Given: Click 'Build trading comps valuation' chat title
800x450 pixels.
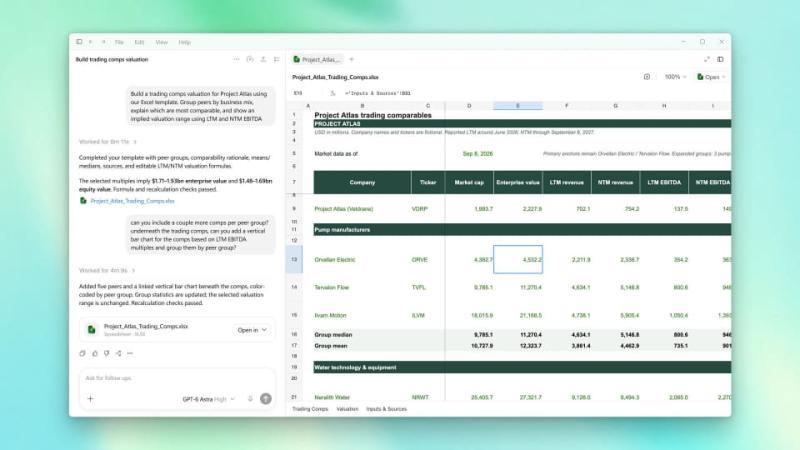Looking at the screenshot, I should pyautogui.click(x=112, y=59).
